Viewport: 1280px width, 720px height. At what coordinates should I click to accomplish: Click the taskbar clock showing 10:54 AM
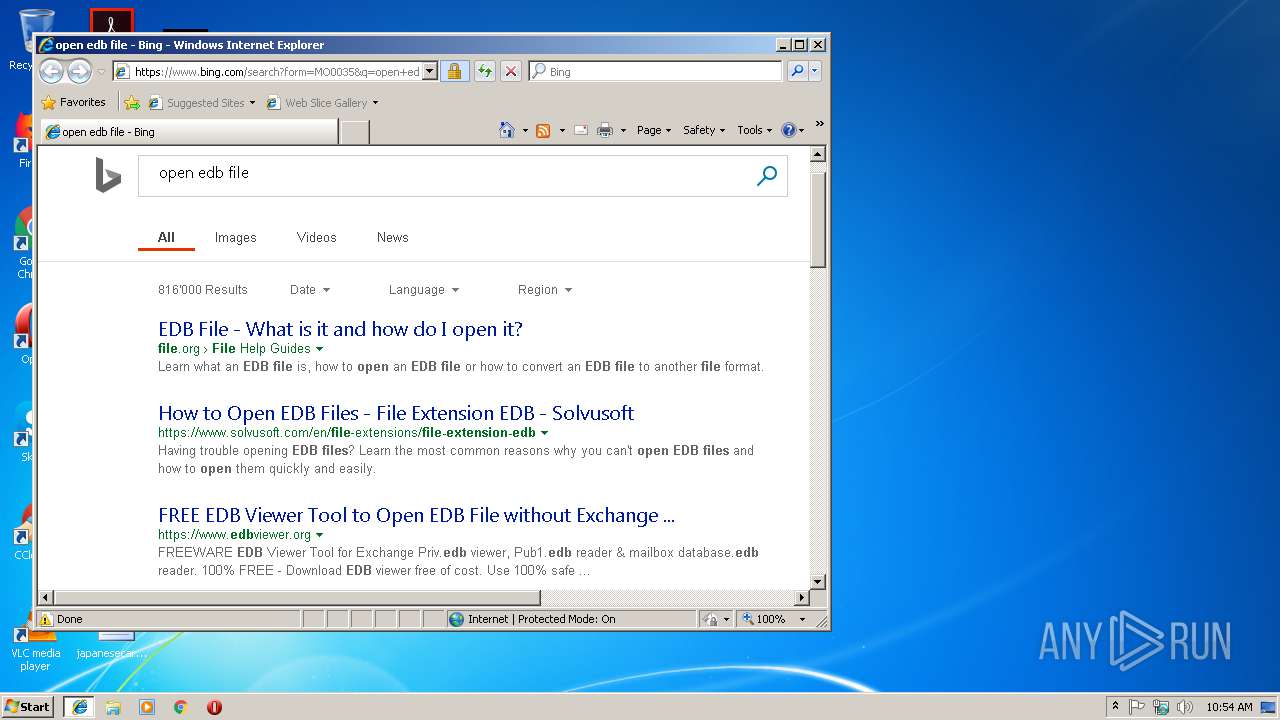tap(1229, 707)
